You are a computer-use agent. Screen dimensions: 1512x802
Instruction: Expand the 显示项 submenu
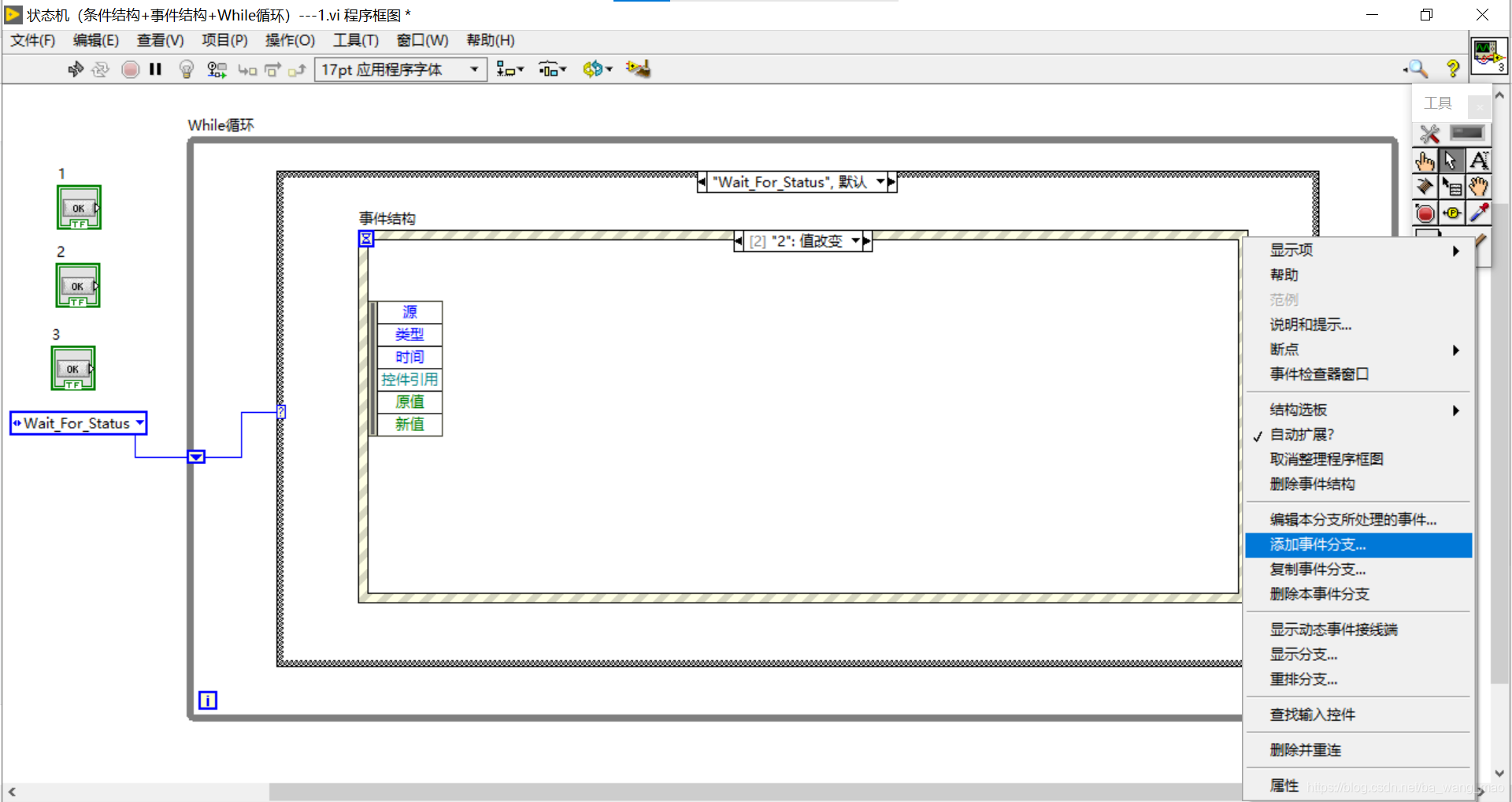[x=1358, y=251]
